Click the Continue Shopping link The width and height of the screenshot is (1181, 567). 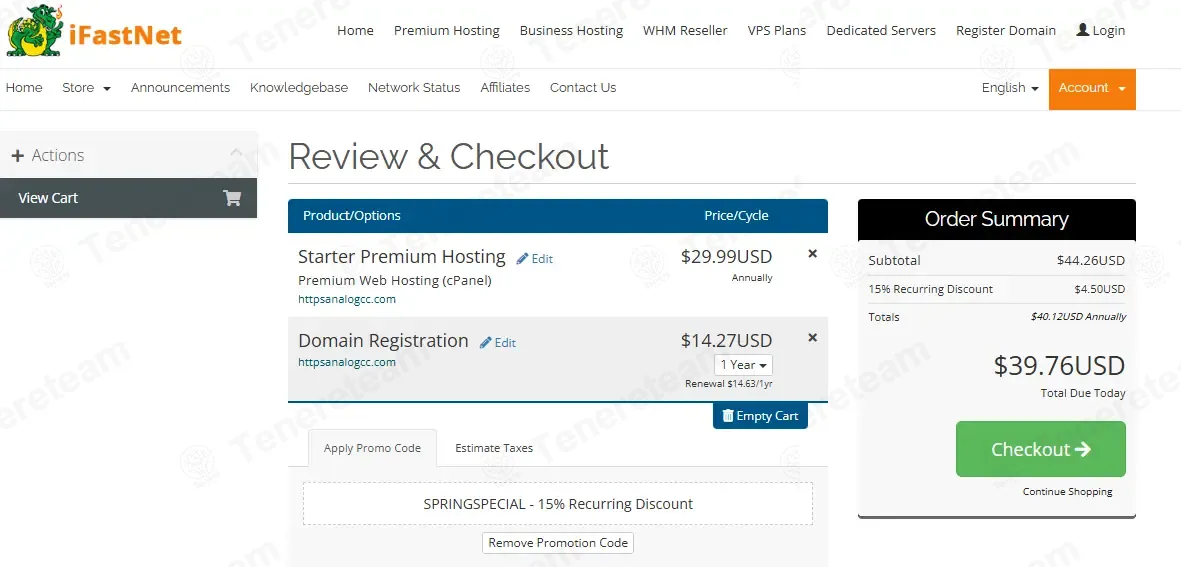(1067, 492)
